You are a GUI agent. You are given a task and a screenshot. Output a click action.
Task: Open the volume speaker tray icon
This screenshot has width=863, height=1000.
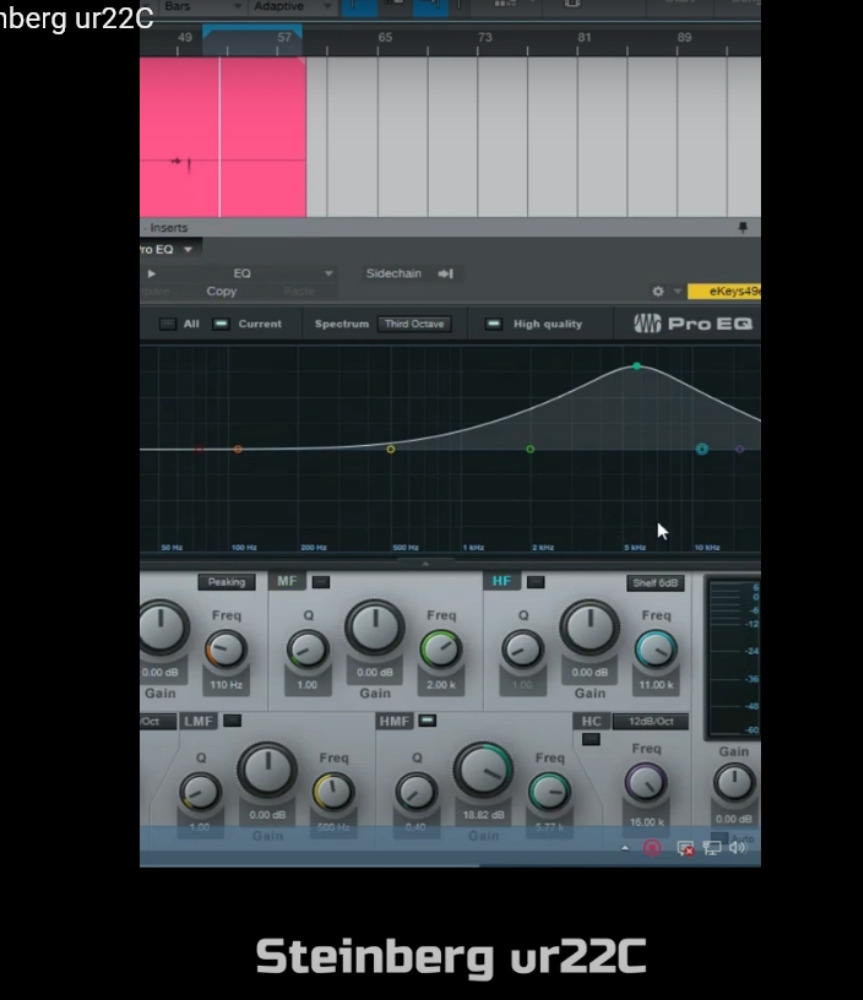(x=737, y=848)
